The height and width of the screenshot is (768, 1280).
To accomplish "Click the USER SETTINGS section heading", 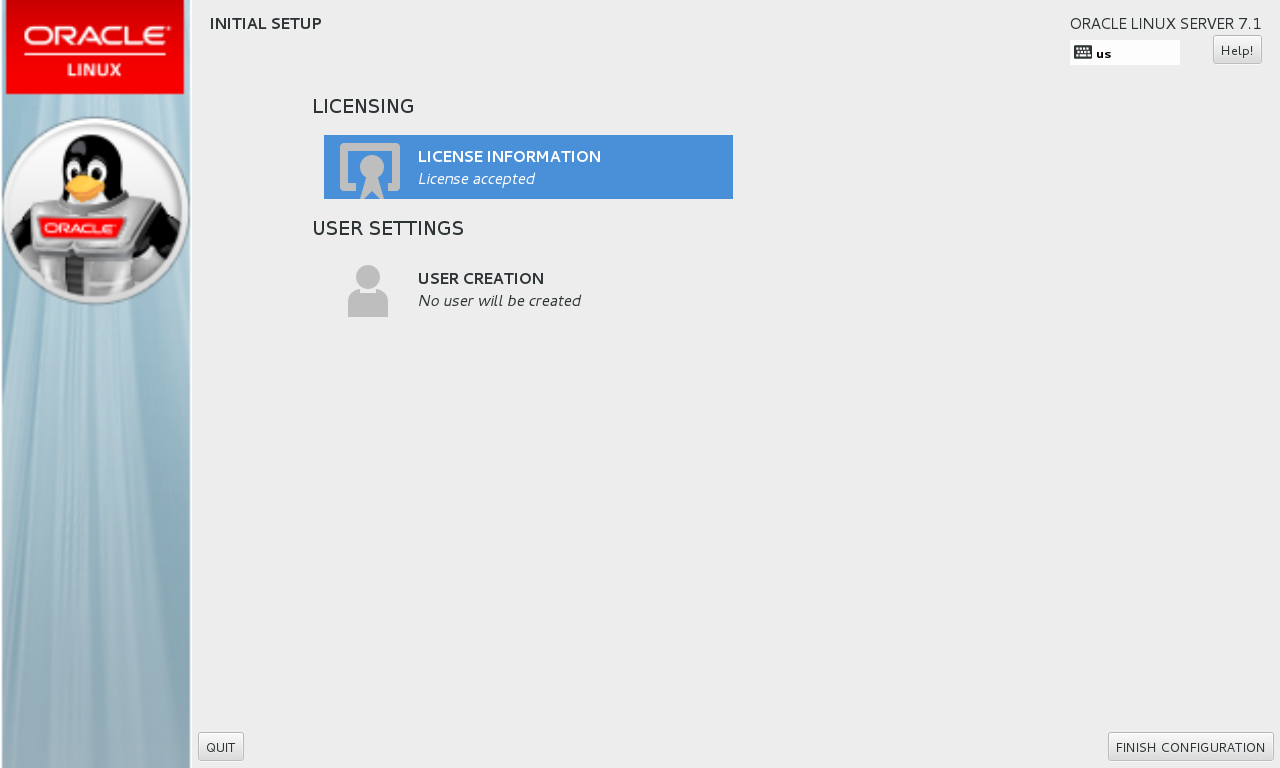I will tap(388, 228).
